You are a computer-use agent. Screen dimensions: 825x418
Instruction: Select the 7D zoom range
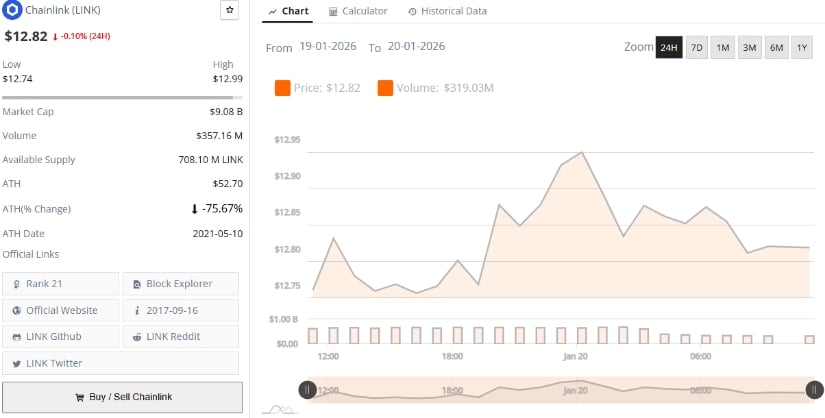696,48
